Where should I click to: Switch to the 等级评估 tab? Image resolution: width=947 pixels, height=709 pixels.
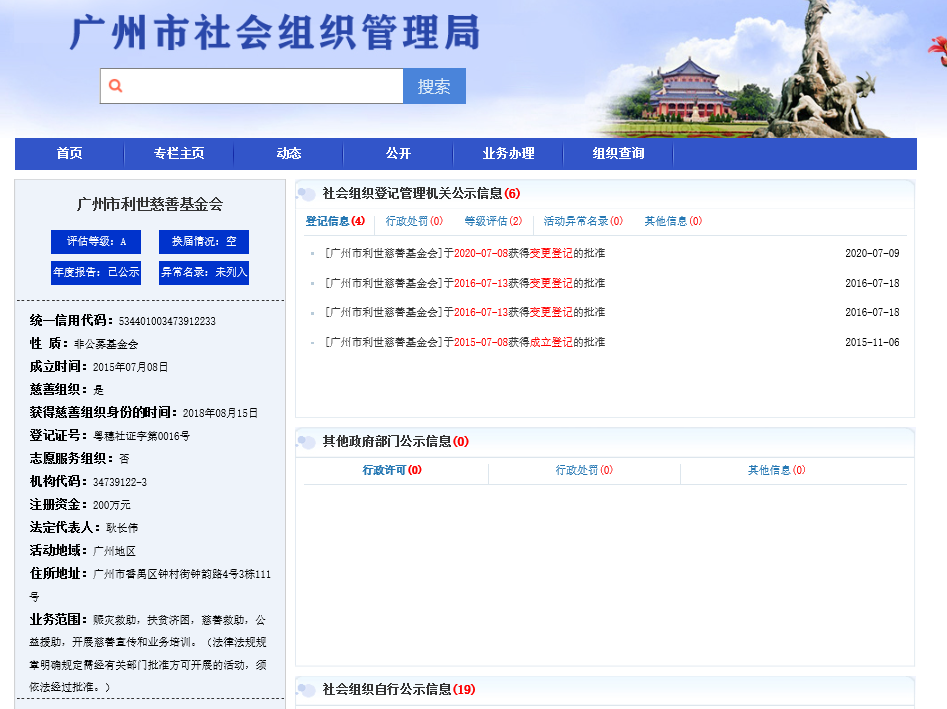(493, 221)
